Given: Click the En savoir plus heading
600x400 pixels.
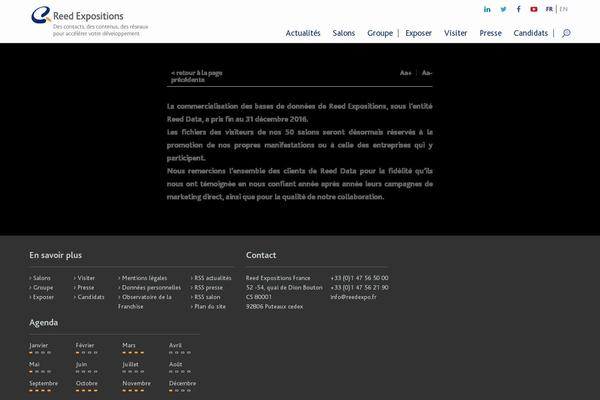Looking at the screenshot, I should pyautogui.click(x=55, y=255).
